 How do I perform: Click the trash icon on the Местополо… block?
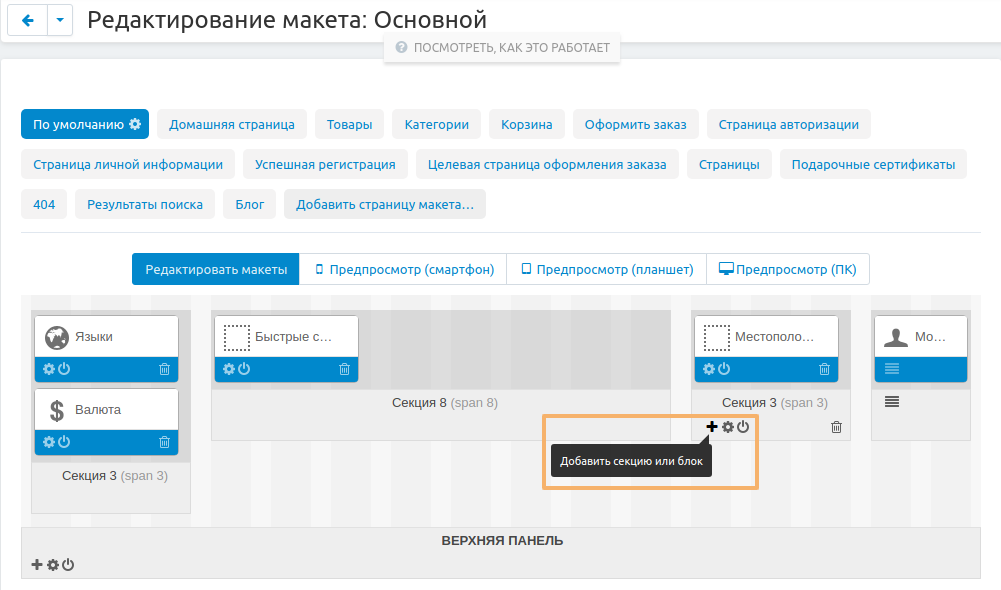point(824,369)
